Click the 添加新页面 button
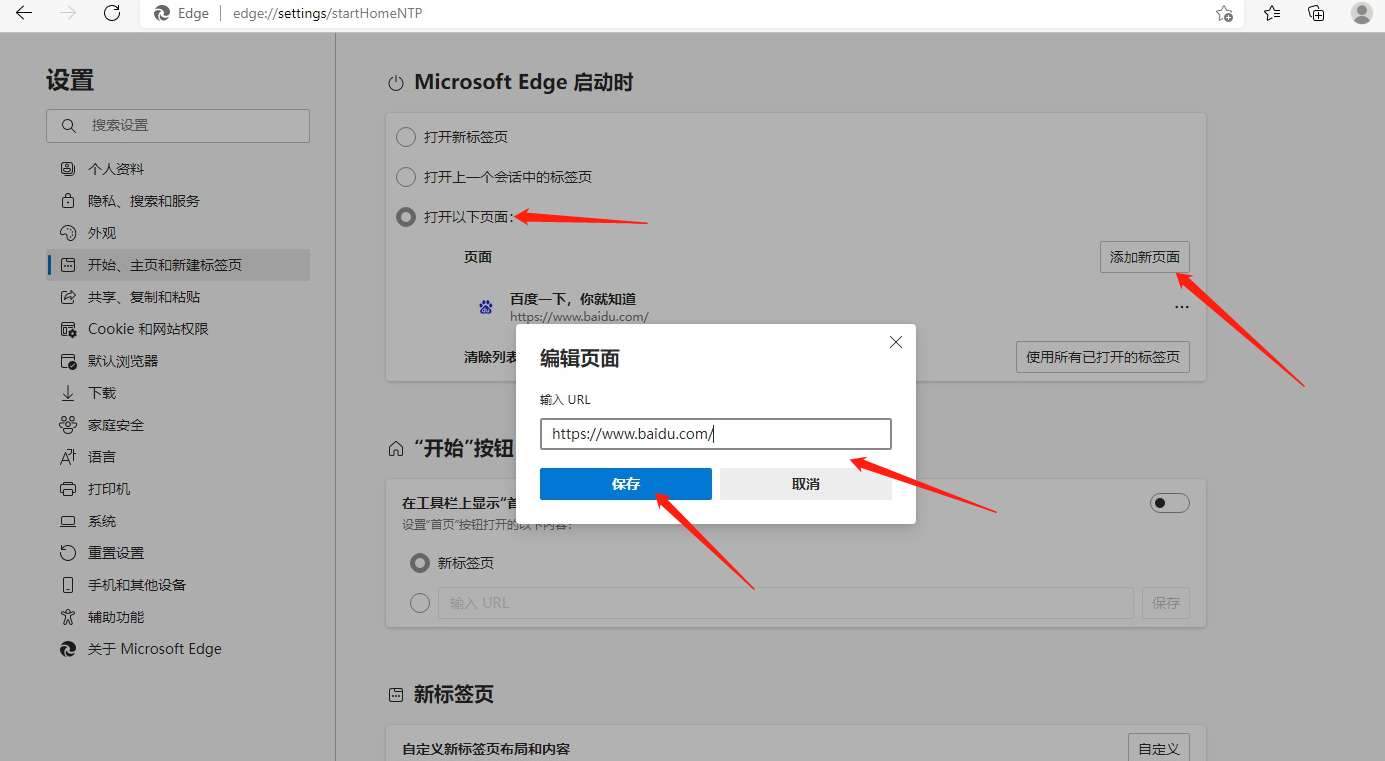Image resolution: width=1385 pixels, height=761 pixels. [1145, 257]
